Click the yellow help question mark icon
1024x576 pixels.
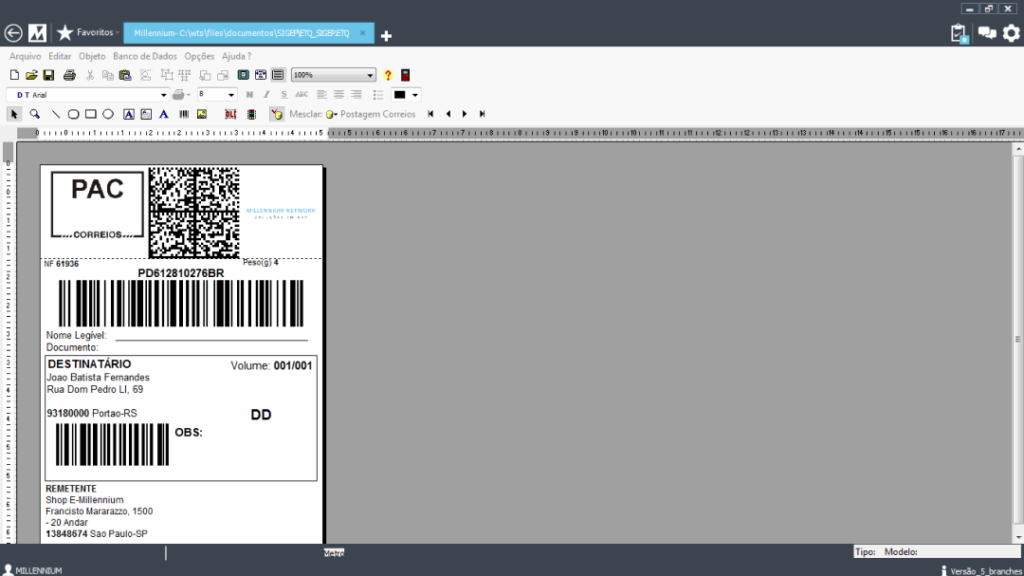click(x=388, y=75)
